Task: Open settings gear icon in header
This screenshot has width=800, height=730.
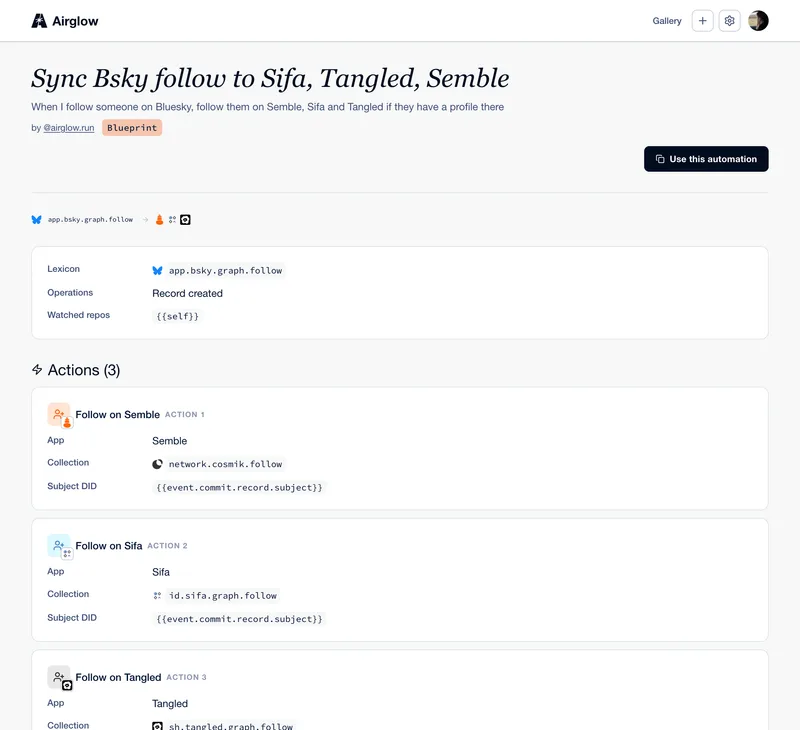Action: [x=730, y=21]
